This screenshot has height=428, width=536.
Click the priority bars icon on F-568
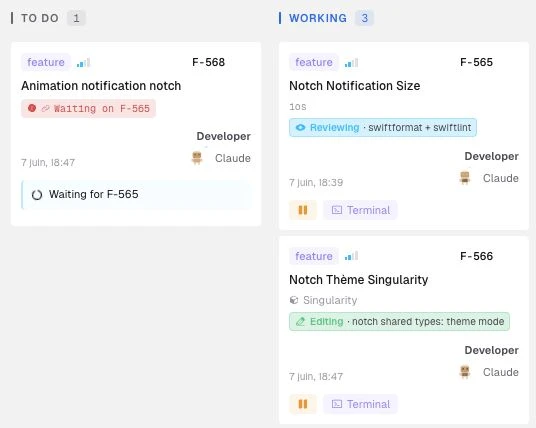pos(83,63)
